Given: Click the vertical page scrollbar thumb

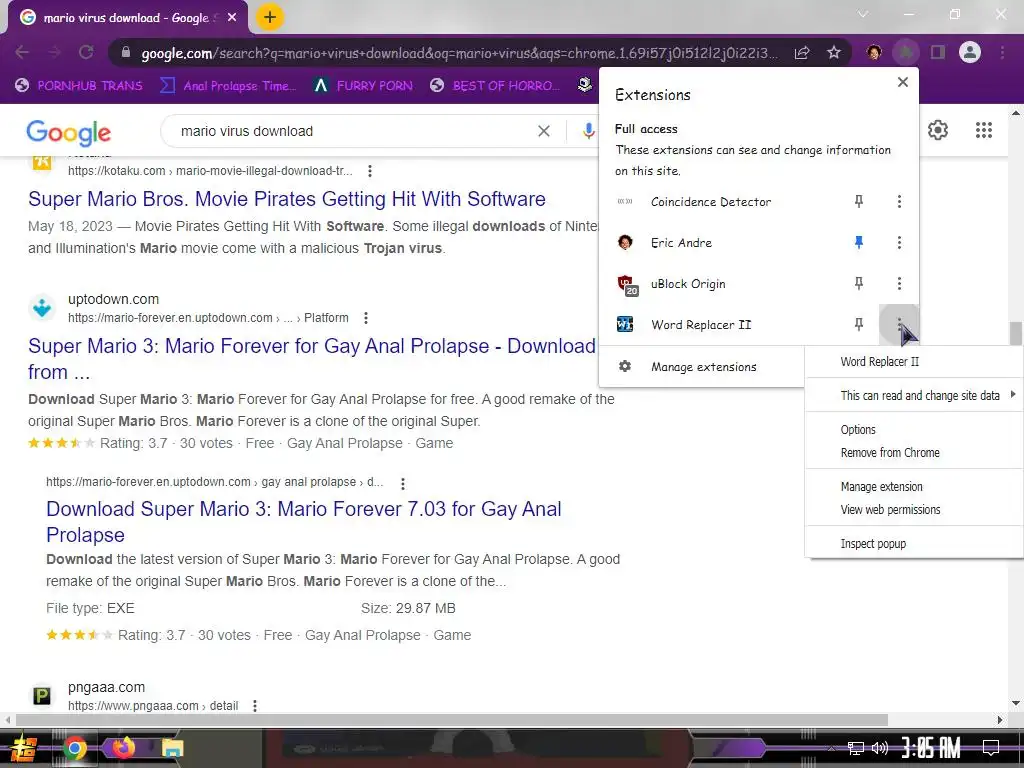Looking at the screenshot, I should (1016, 333).
